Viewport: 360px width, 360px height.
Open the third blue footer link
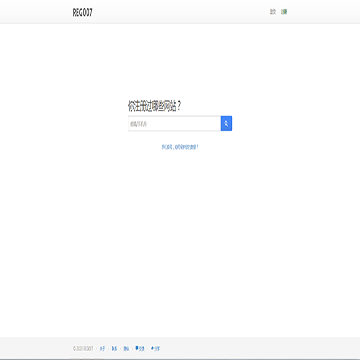[126, 349]
